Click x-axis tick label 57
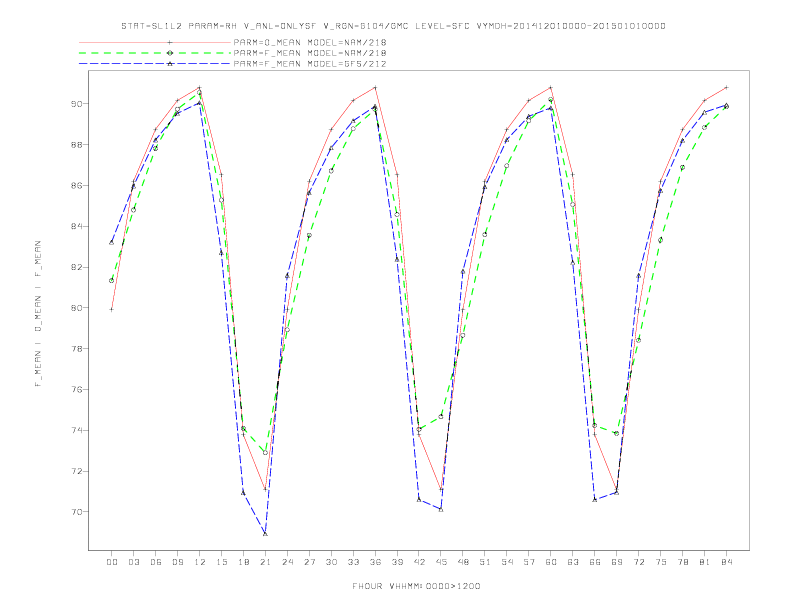The width and height of the screenshot is (792, 612). pyautogui.click(x=529, y=562)
